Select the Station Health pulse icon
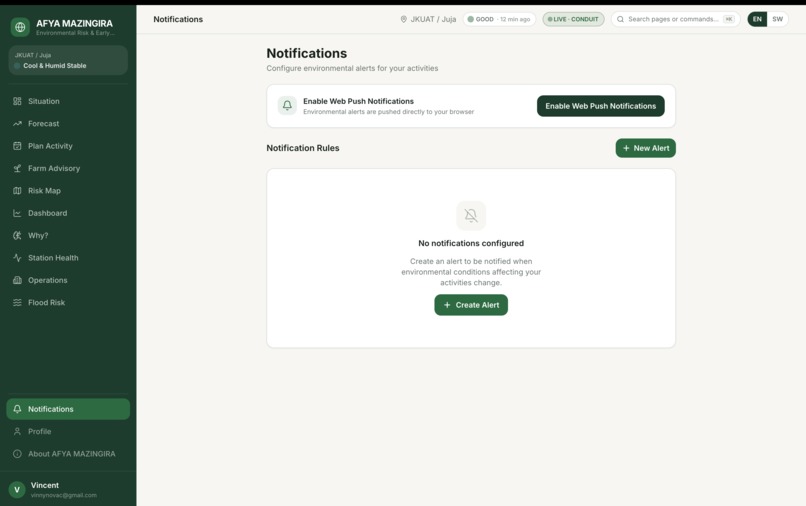 (17, 258)
